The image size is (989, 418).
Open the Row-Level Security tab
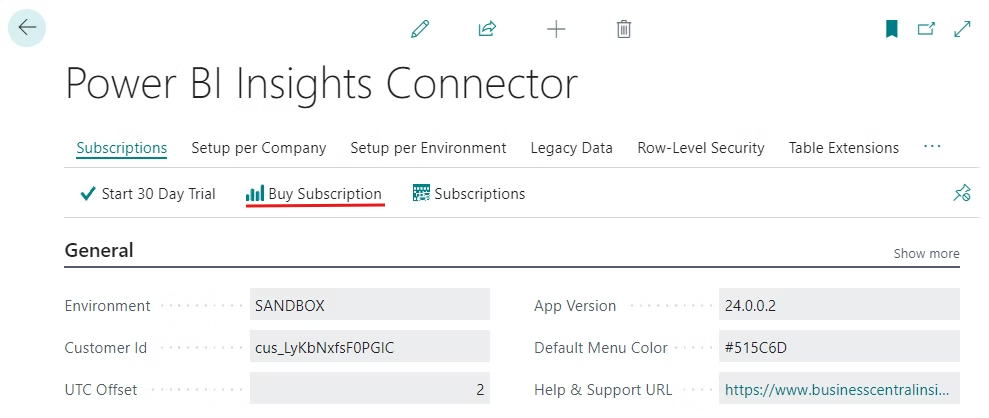(x=701, y=148)
